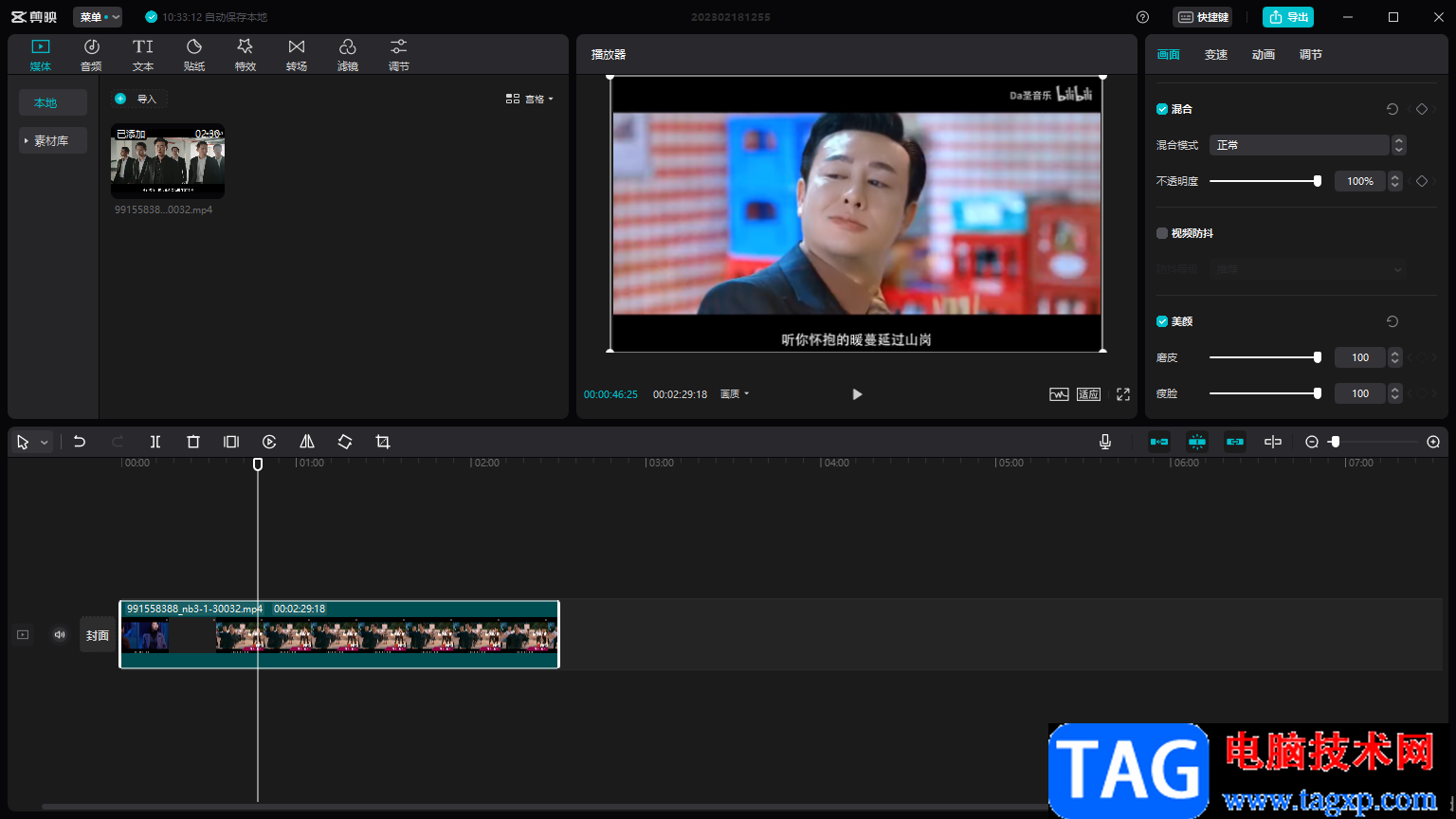Add keyframe for 混合 section
This screenshot has width=1456, height=819.
pyautogui.click(x=1422, y=109)
